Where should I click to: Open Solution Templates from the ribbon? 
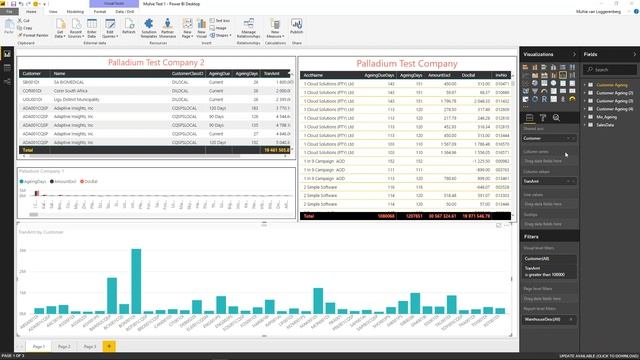(x=149, y=28)
